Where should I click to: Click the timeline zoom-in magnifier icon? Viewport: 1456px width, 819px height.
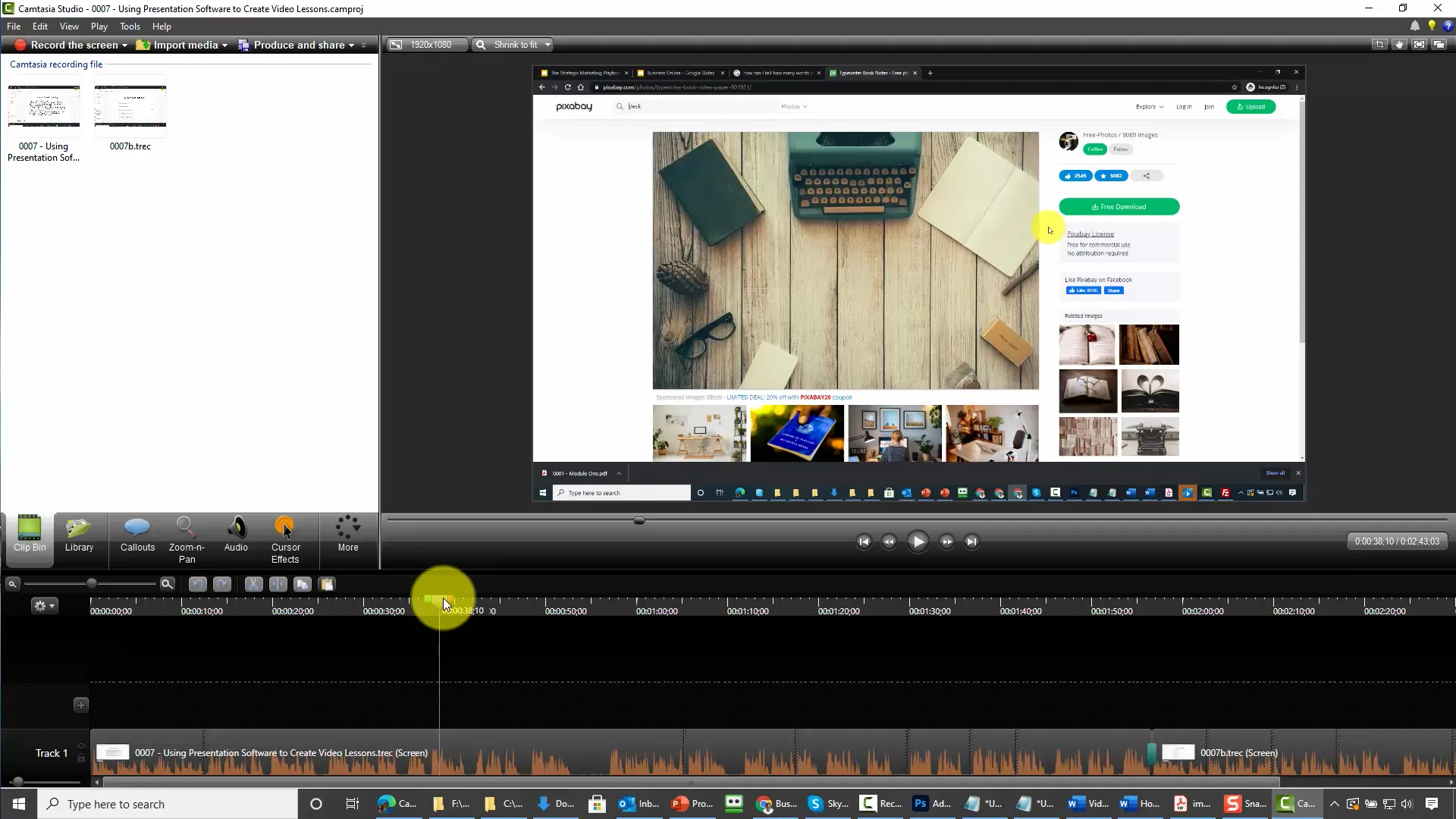click(168, 584)
